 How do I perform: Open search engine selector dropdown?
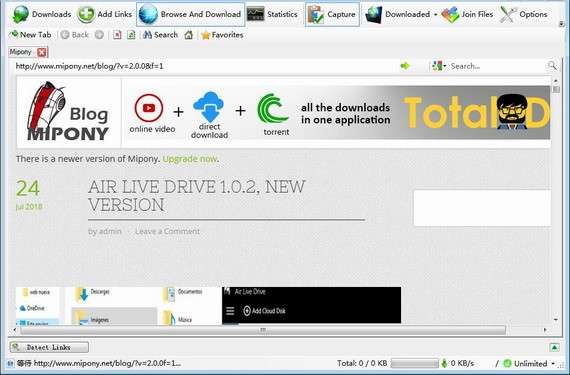point(439,66)
